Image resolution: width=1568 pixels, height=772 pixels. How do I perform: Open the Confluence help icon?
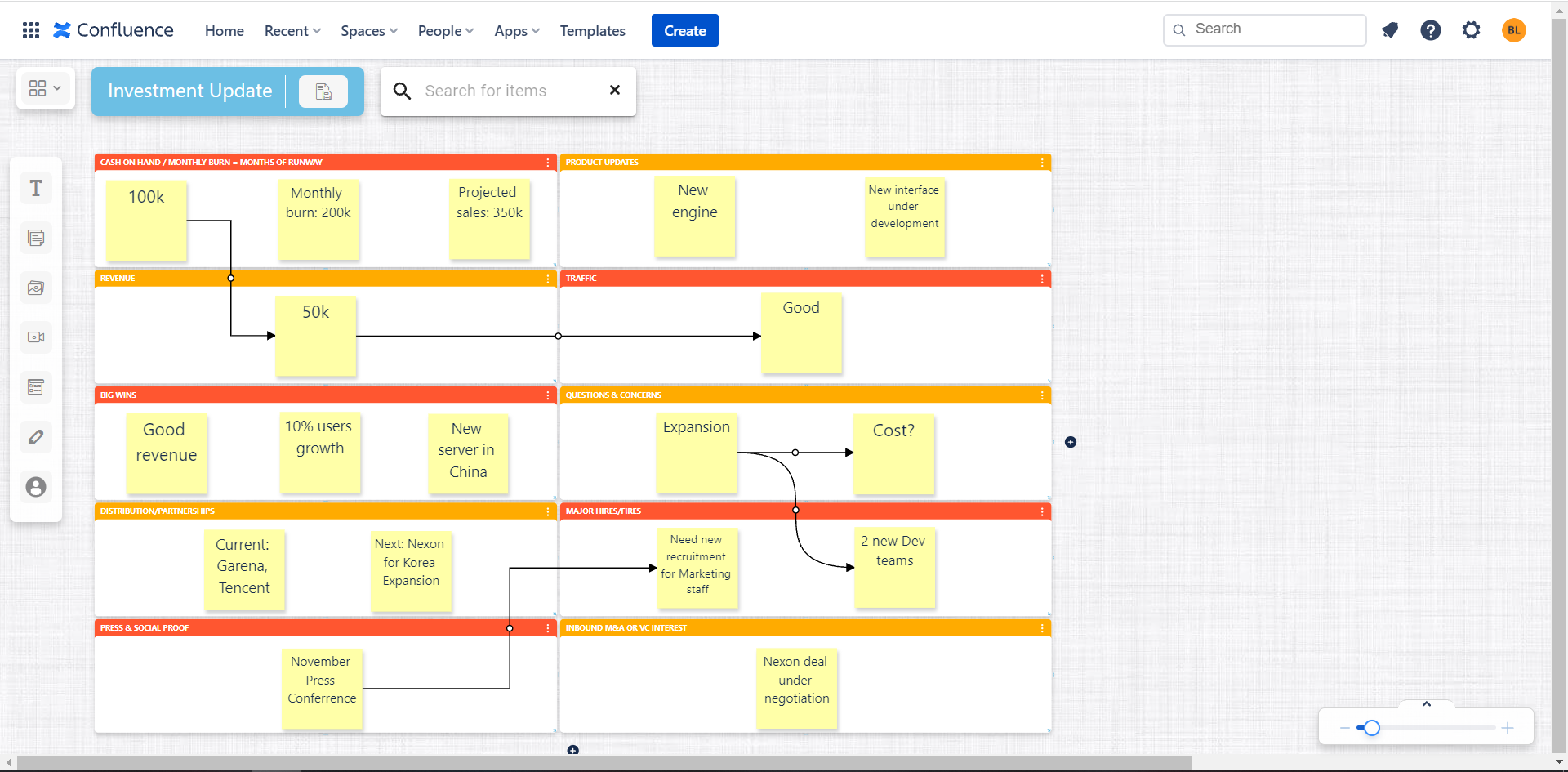click(1431, 30)
